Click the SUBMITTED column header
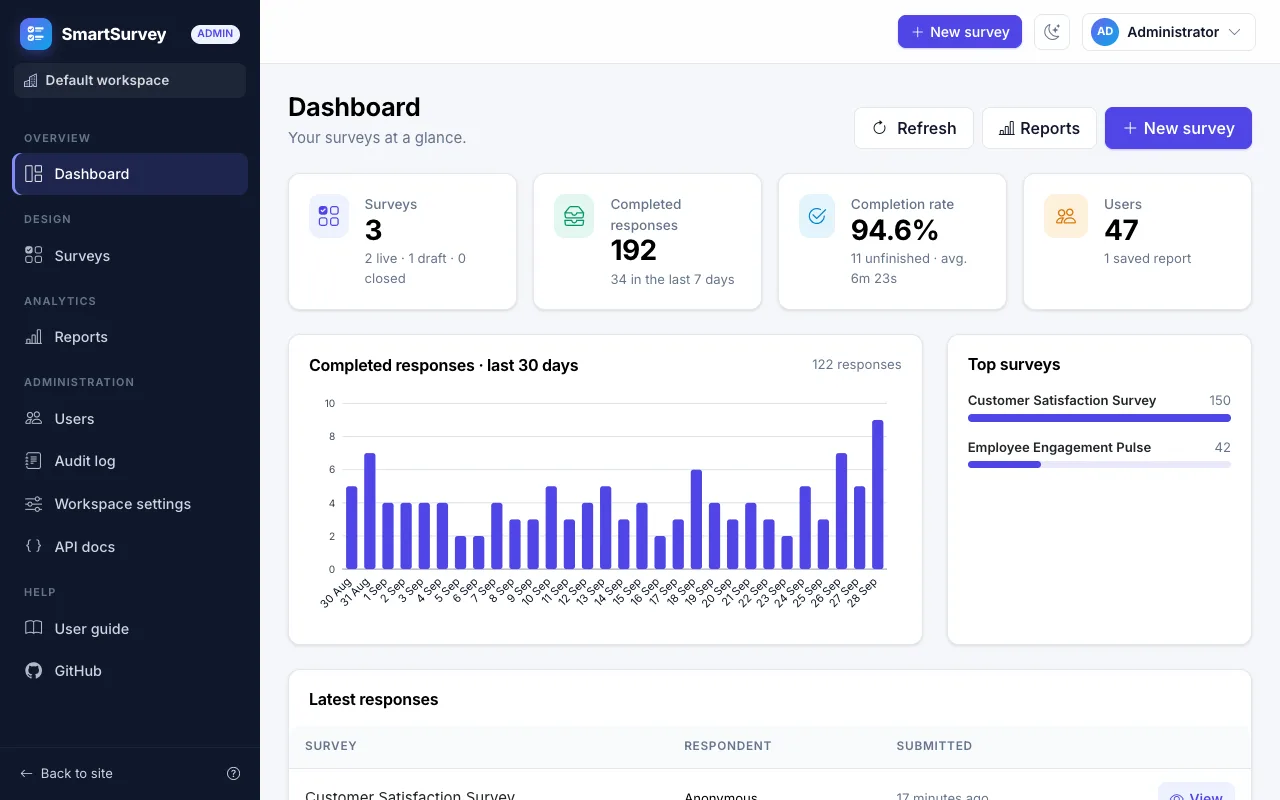This screenshot has width=1280, height=800. coord(934,746)
